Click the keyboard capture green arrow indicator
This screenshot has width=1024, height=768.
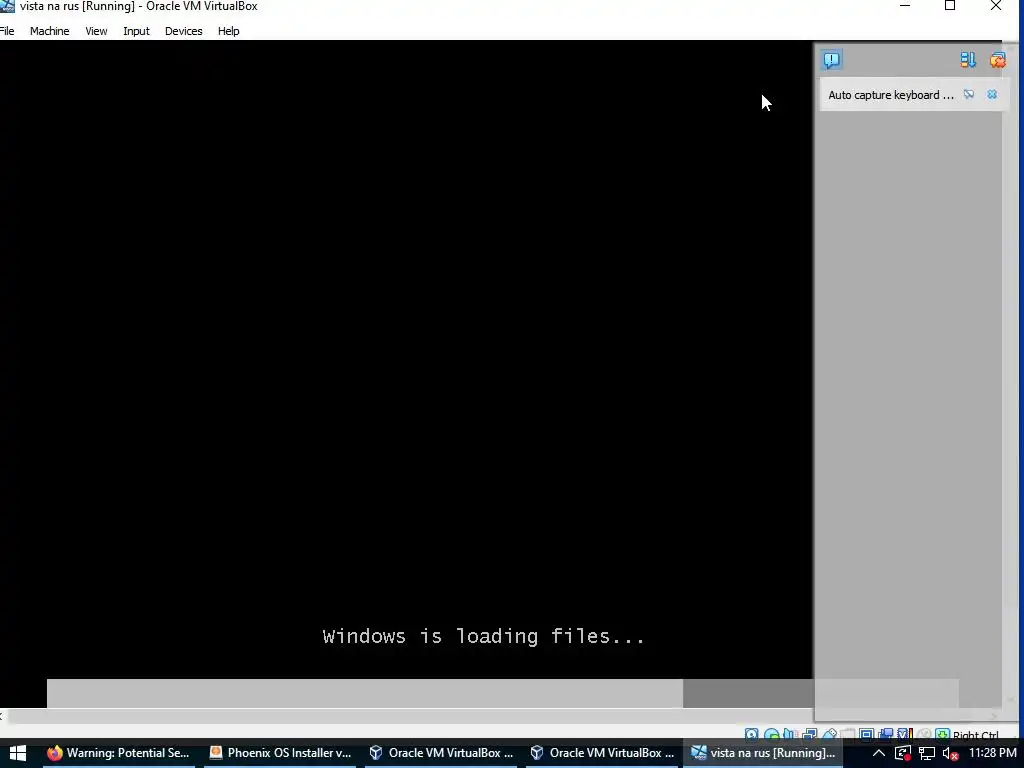coord(942,735)
